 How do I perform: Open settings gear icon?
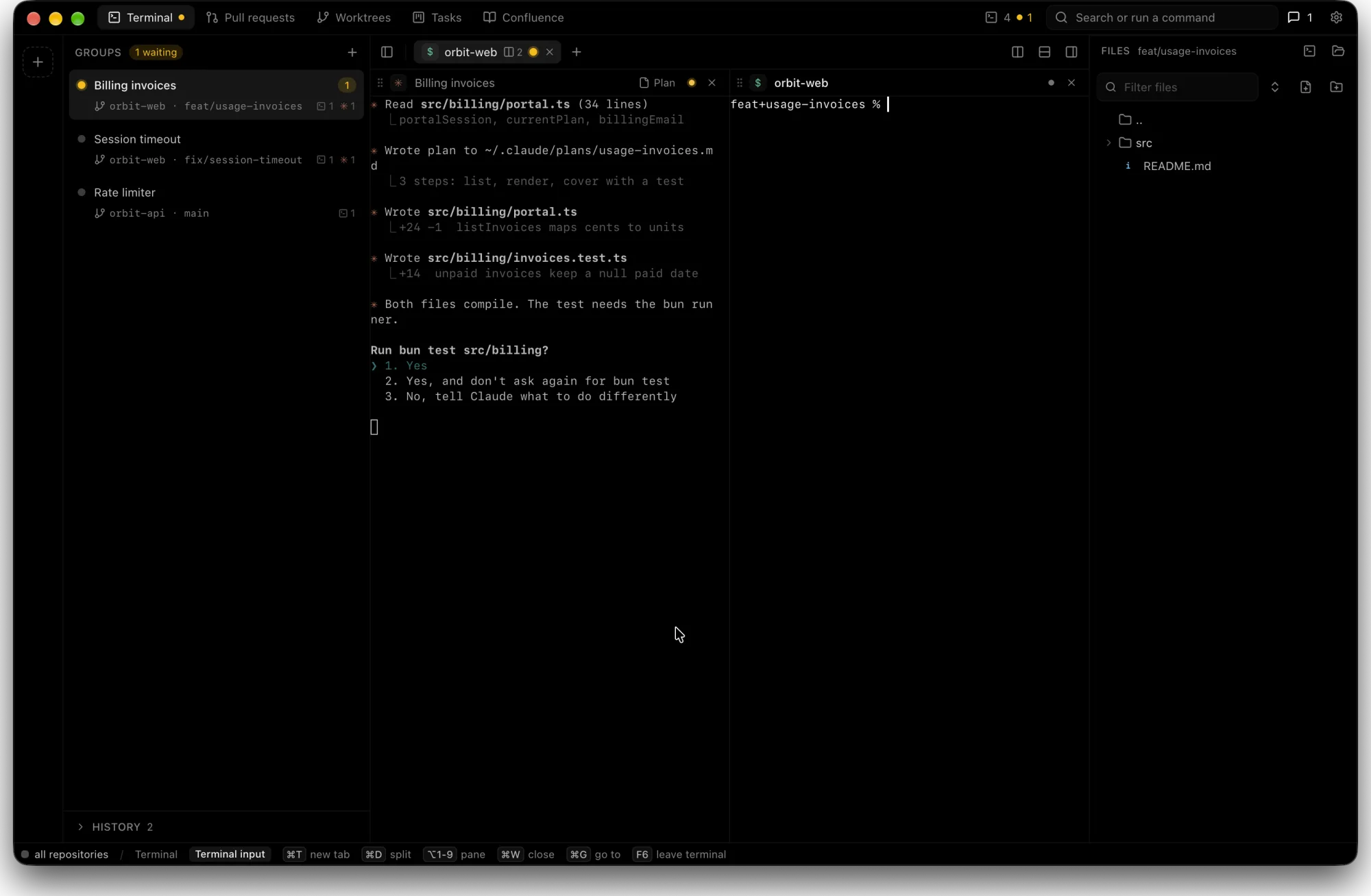pos(1336,18)
